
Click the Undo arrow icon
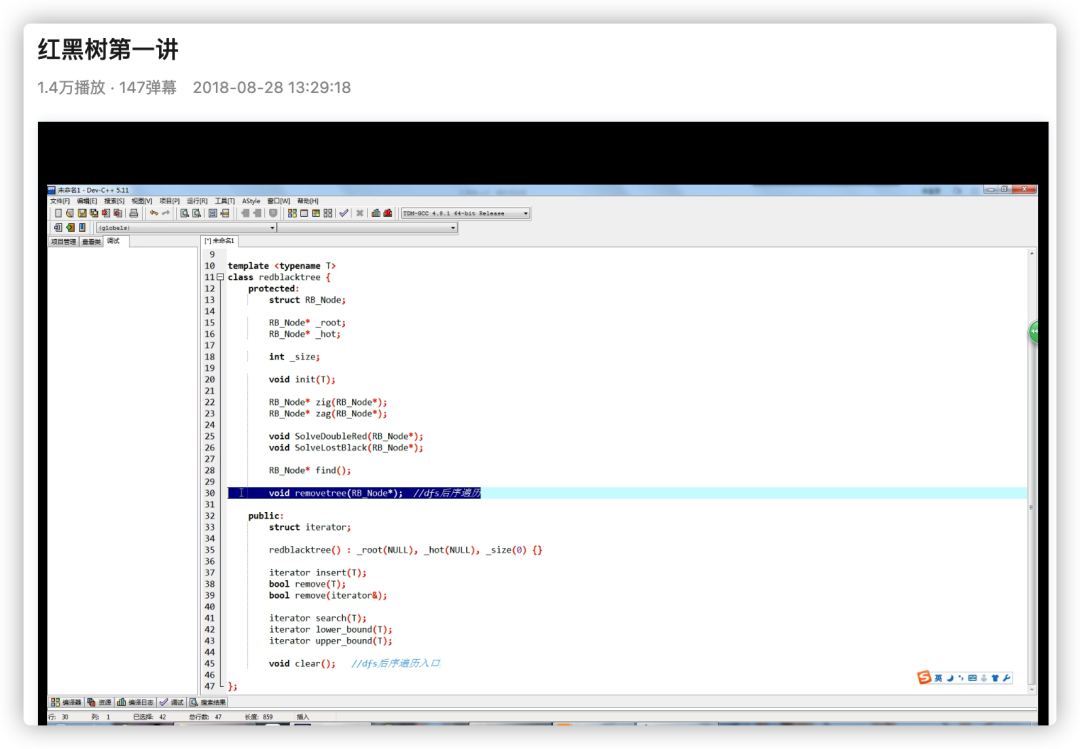pos(154,214)
